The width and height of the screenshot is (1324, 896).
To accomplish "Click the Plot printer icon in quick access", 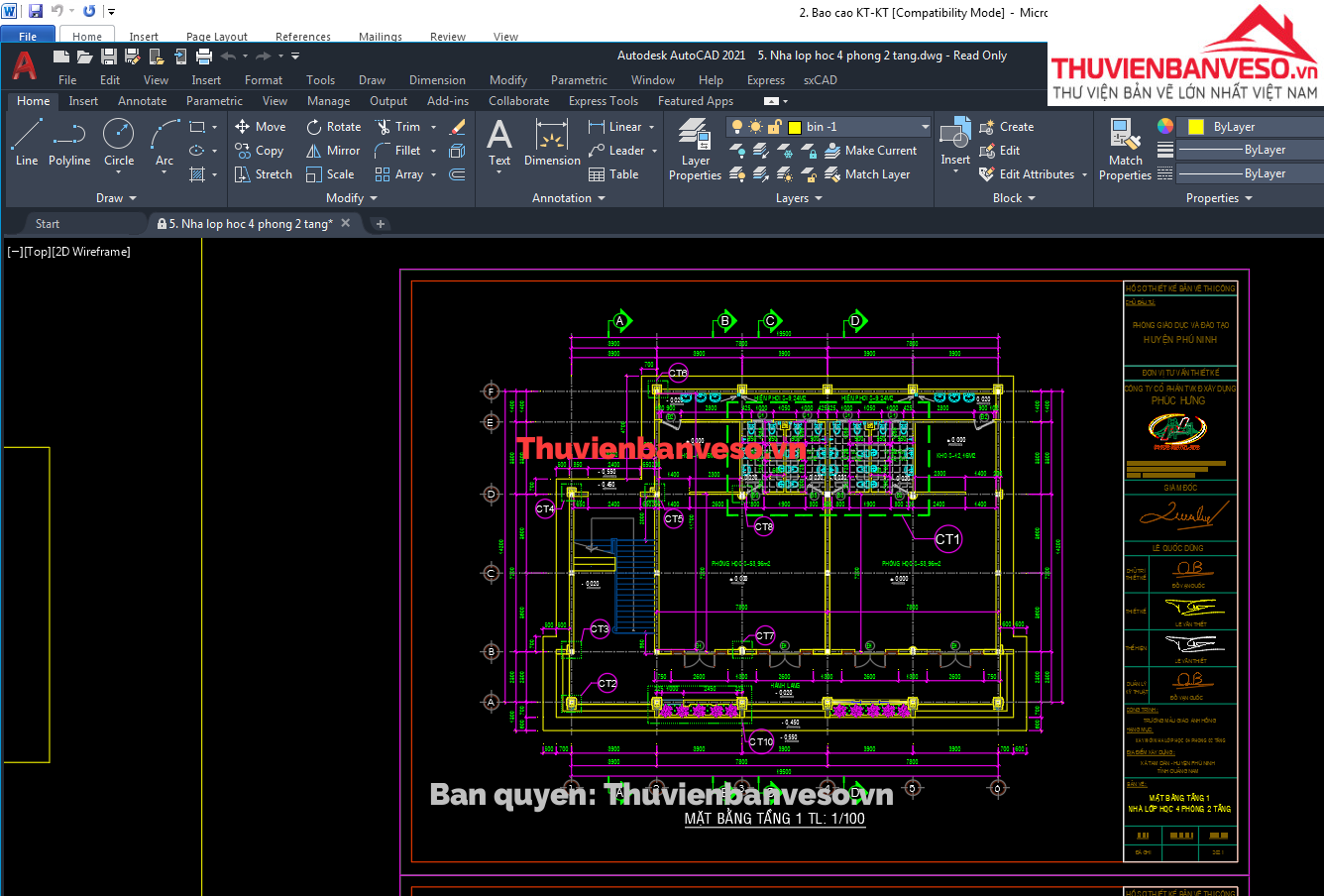I will (204, 56).
